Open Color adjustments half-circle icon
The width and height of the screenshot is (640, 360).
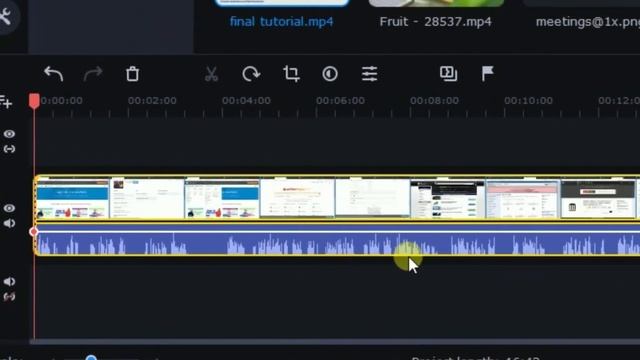pyautogui.click(x=330, y=74)
